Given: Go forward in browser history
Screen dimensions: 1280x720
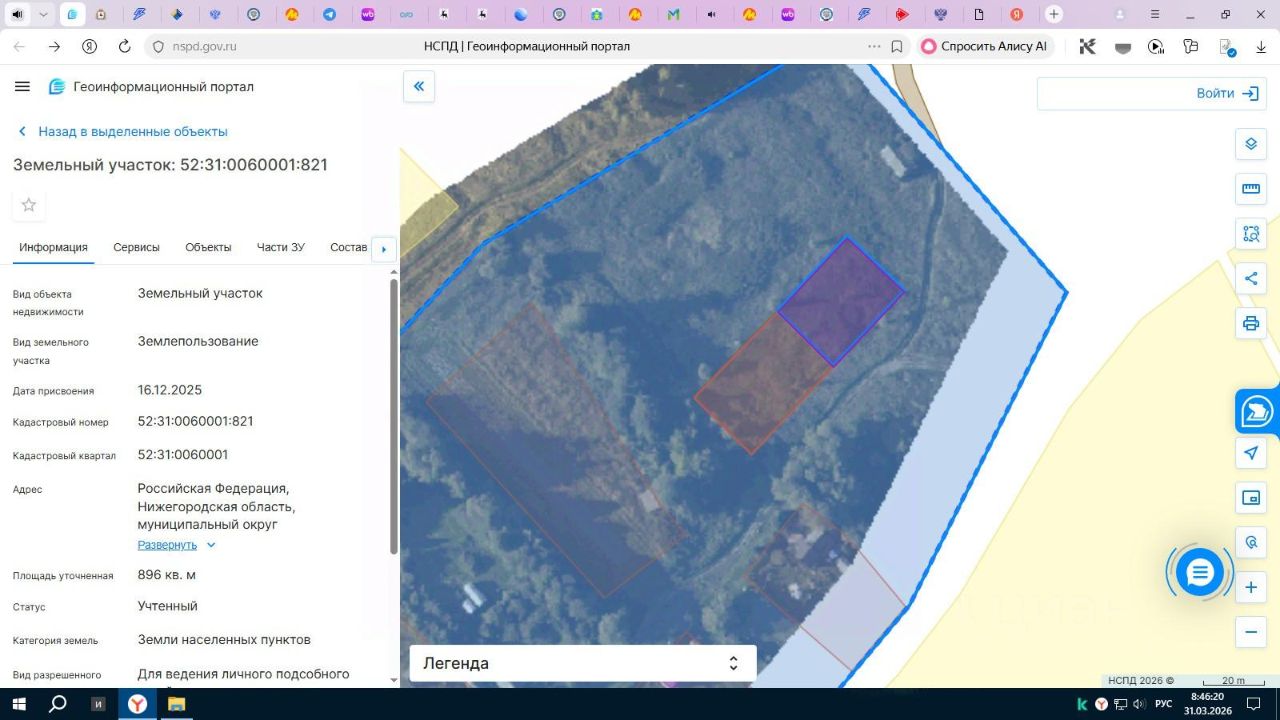Looking at the screenshot, I should 54,46.
